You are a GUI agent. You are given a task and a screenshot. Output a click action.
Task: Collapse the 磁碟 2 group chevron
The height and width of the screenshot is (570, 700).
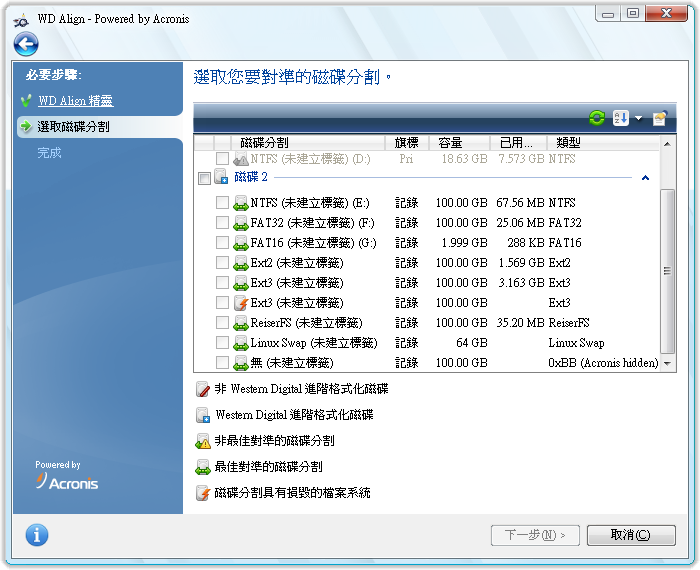[645, 178]
